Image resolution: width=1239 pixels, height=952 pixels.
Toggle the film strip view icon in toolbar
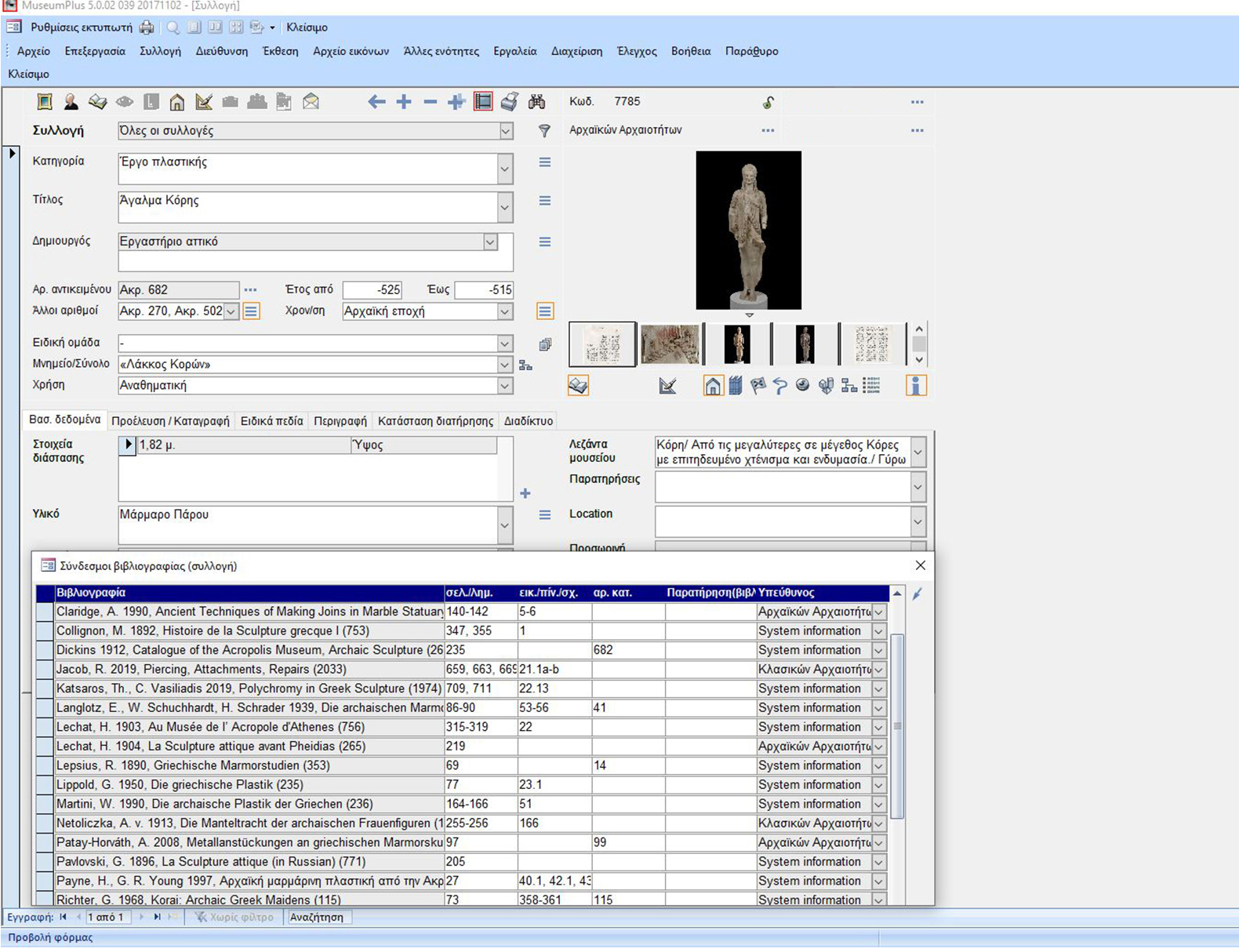(x=483, y=102)
